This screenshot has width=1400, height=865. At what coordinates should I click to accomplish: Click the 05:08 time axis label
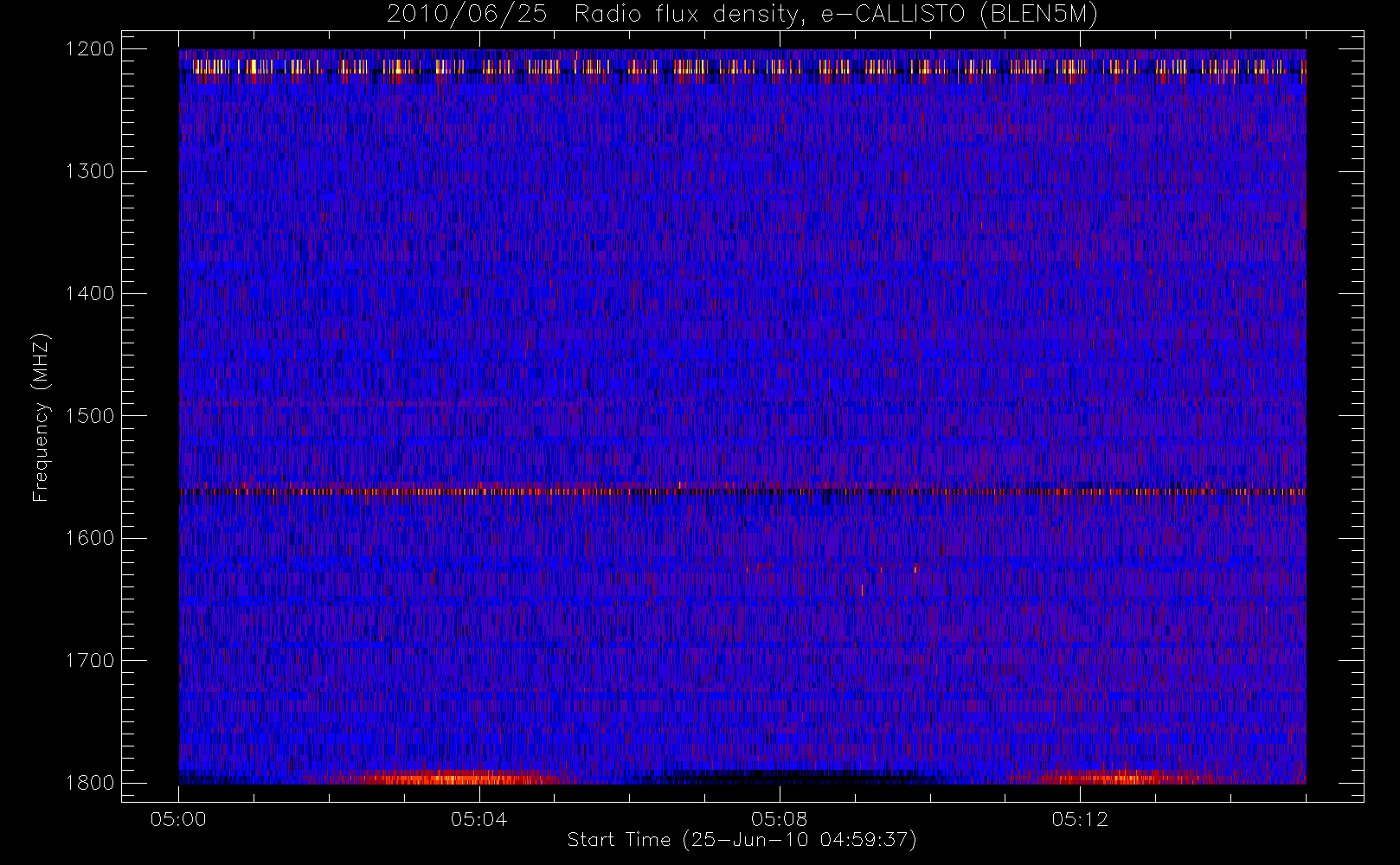click(779, 819)
